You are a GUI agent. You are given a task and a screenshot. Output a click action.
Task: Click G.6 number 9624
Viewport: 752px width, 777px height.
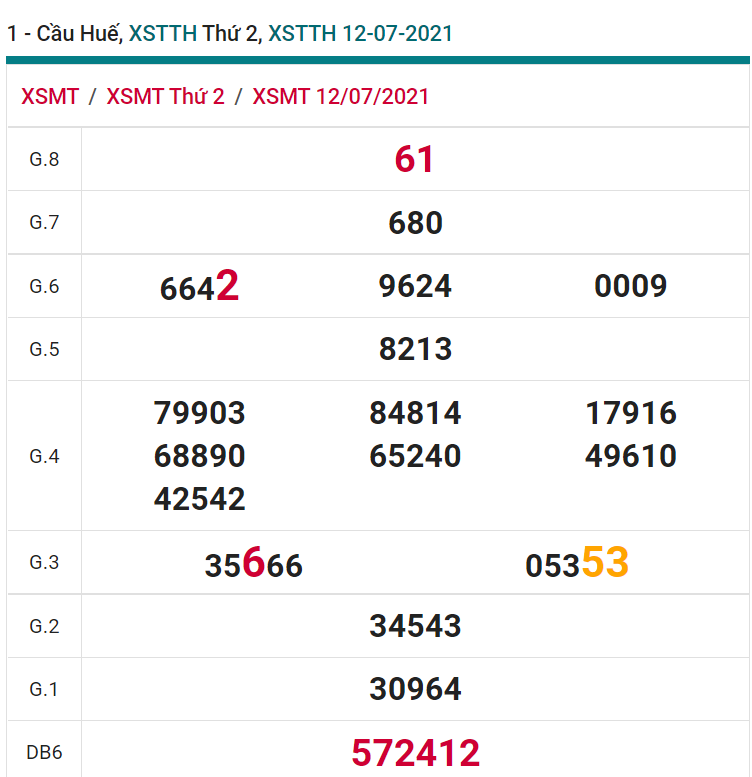(x=415, y=286)
